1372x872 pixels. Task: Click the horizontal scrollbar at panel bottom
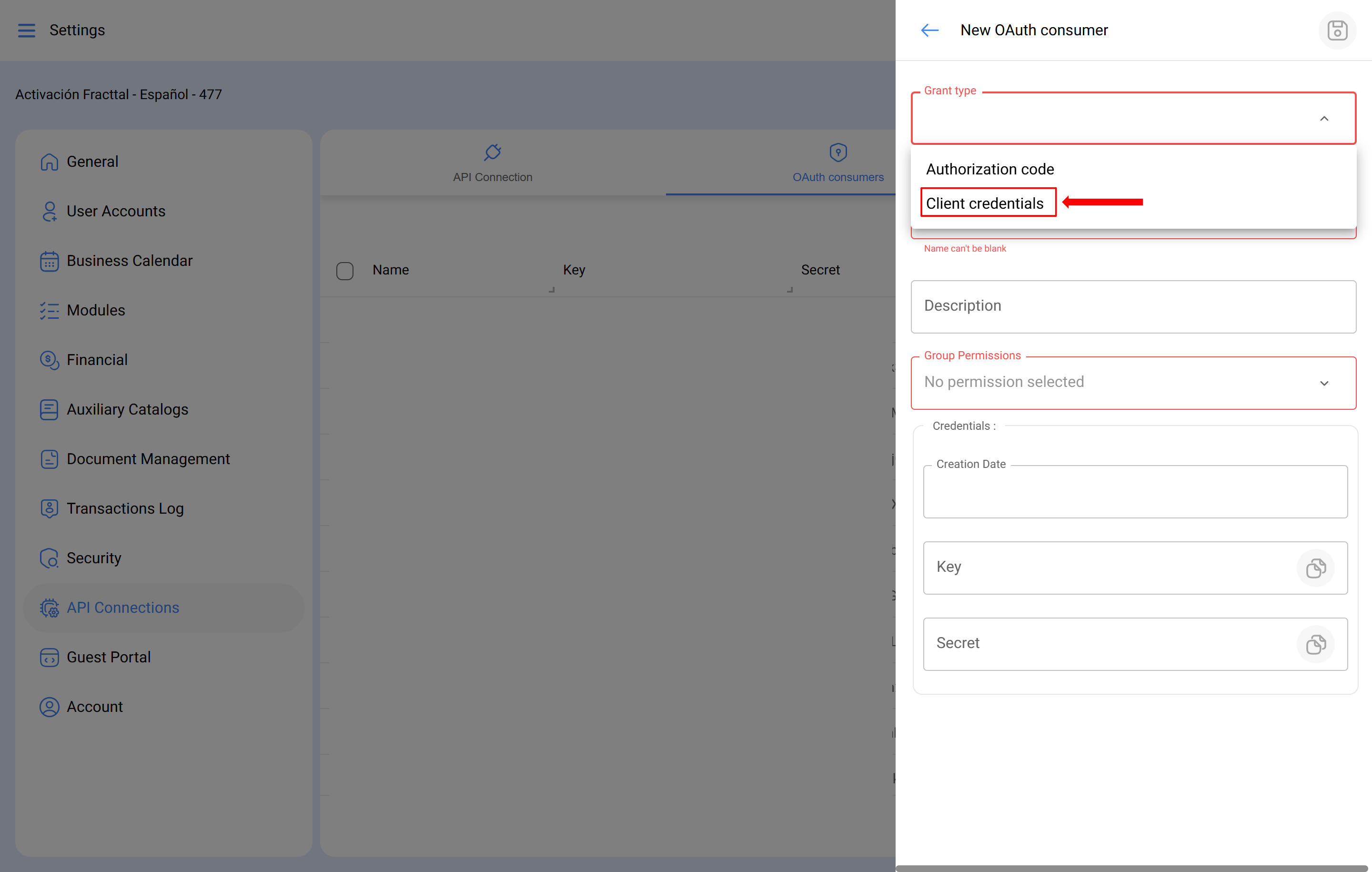point(1133,868)
